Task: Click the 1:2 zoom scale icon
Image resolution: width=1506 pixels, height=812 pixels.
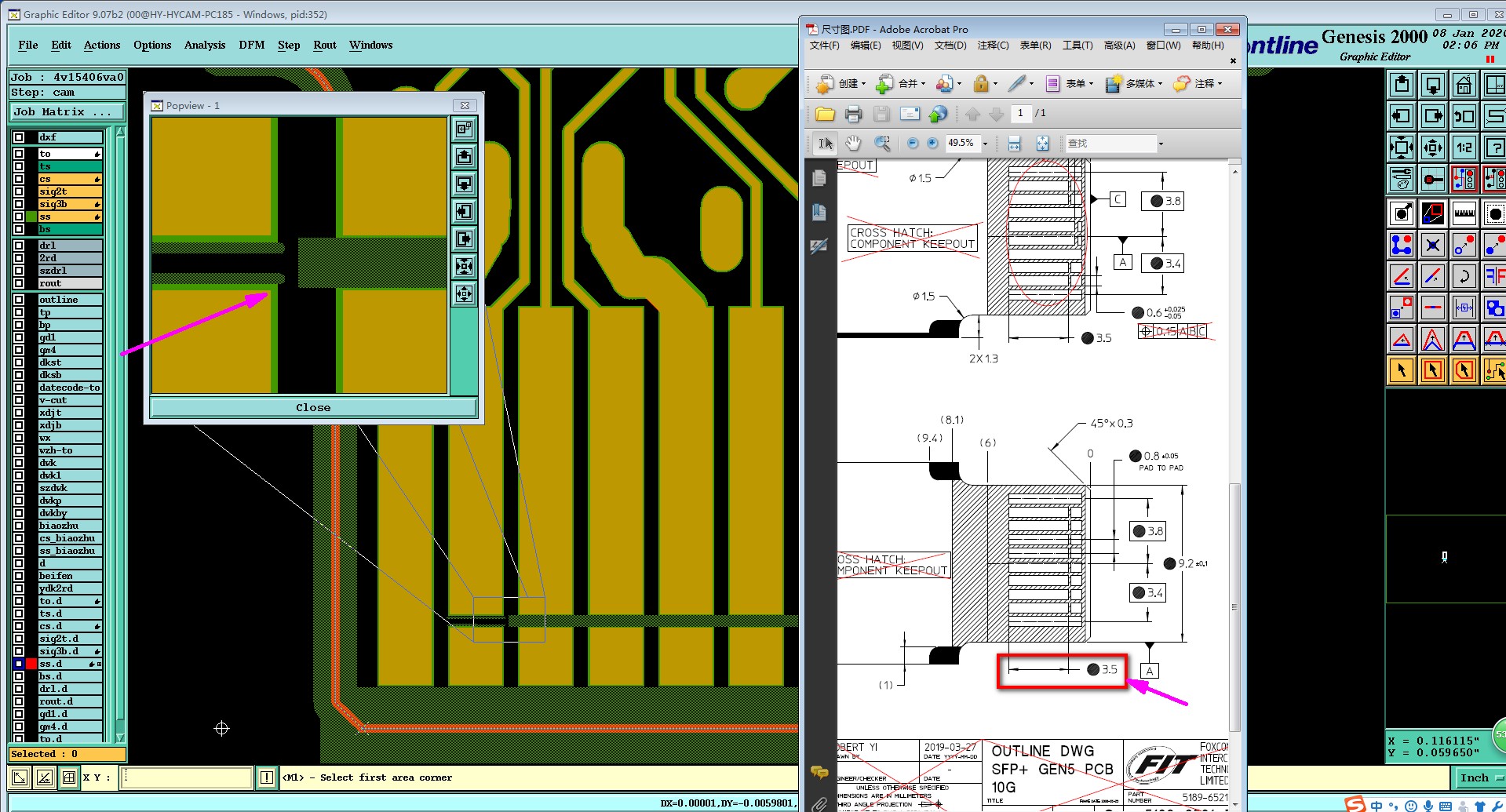Action: tap(1464, 147)
